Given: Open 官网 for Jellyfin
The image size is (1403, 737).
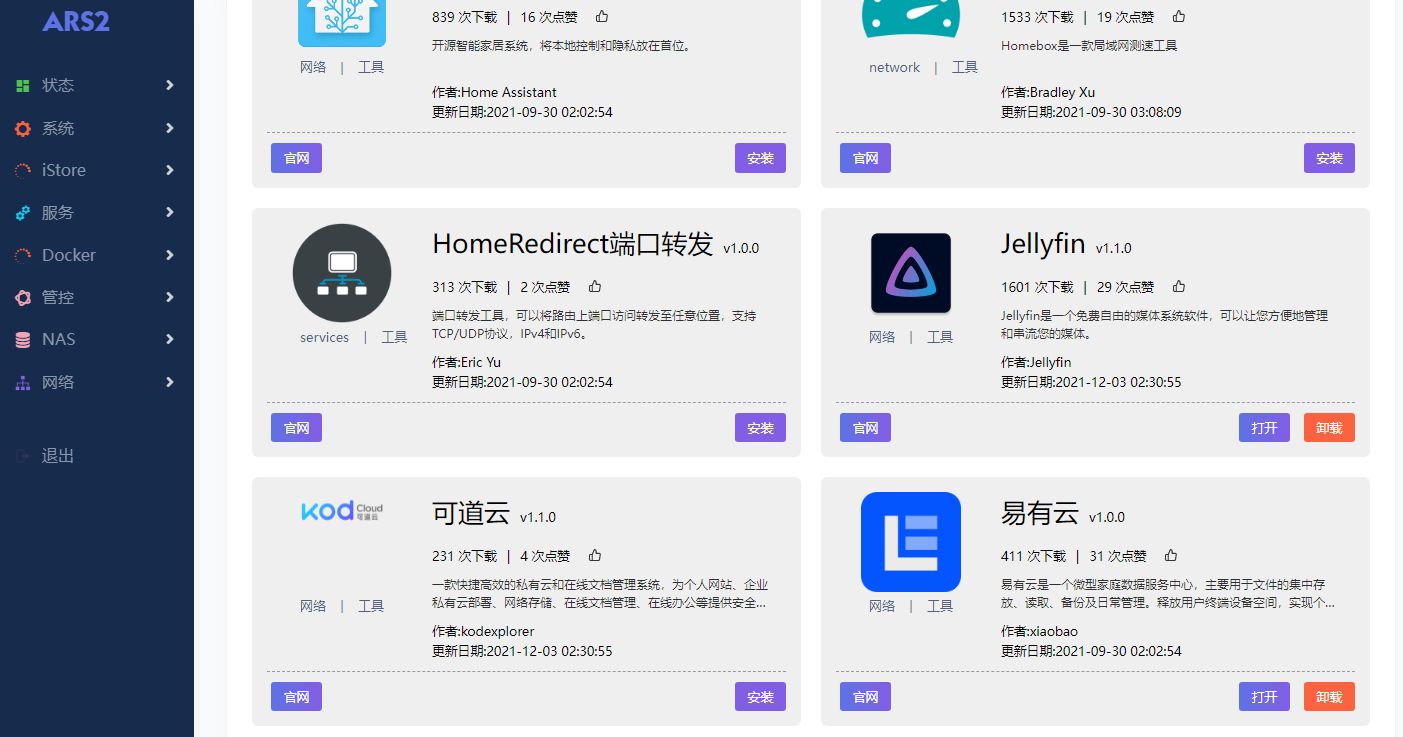Looking at the screenshot, I should [x=865, y=428].
